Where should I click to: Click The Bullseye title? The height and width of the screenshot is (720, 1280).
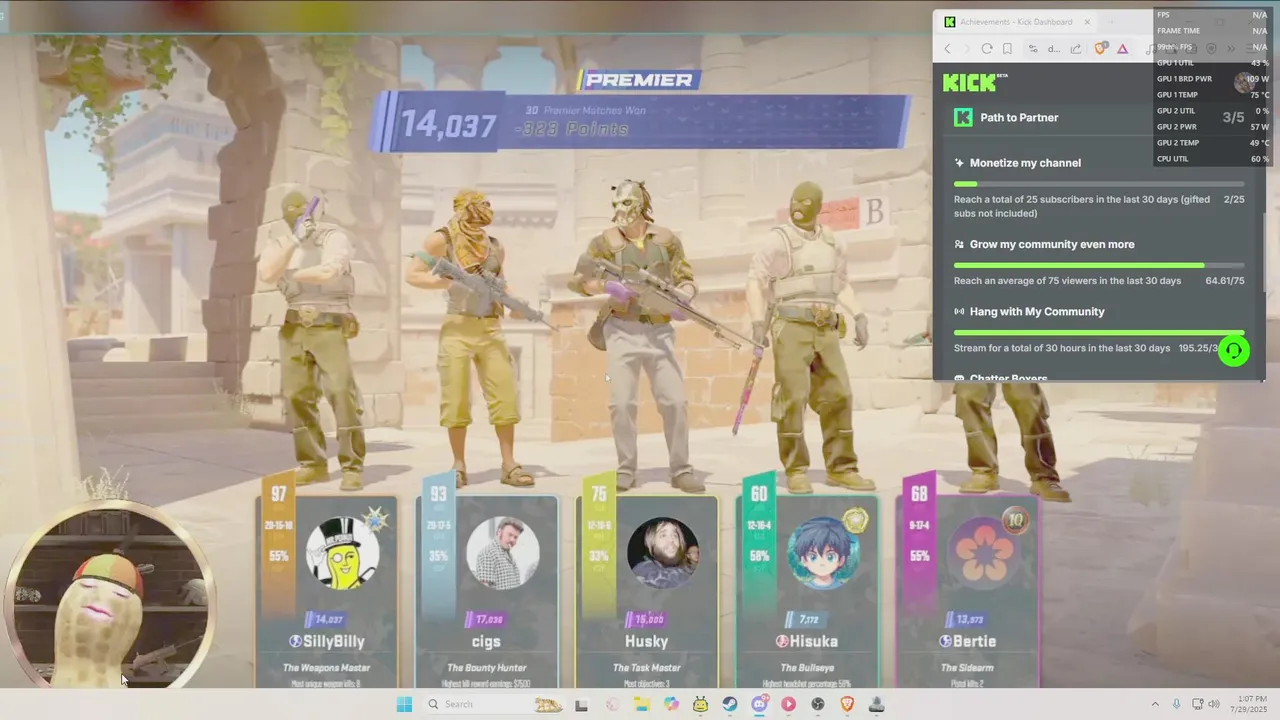point(807,668)
